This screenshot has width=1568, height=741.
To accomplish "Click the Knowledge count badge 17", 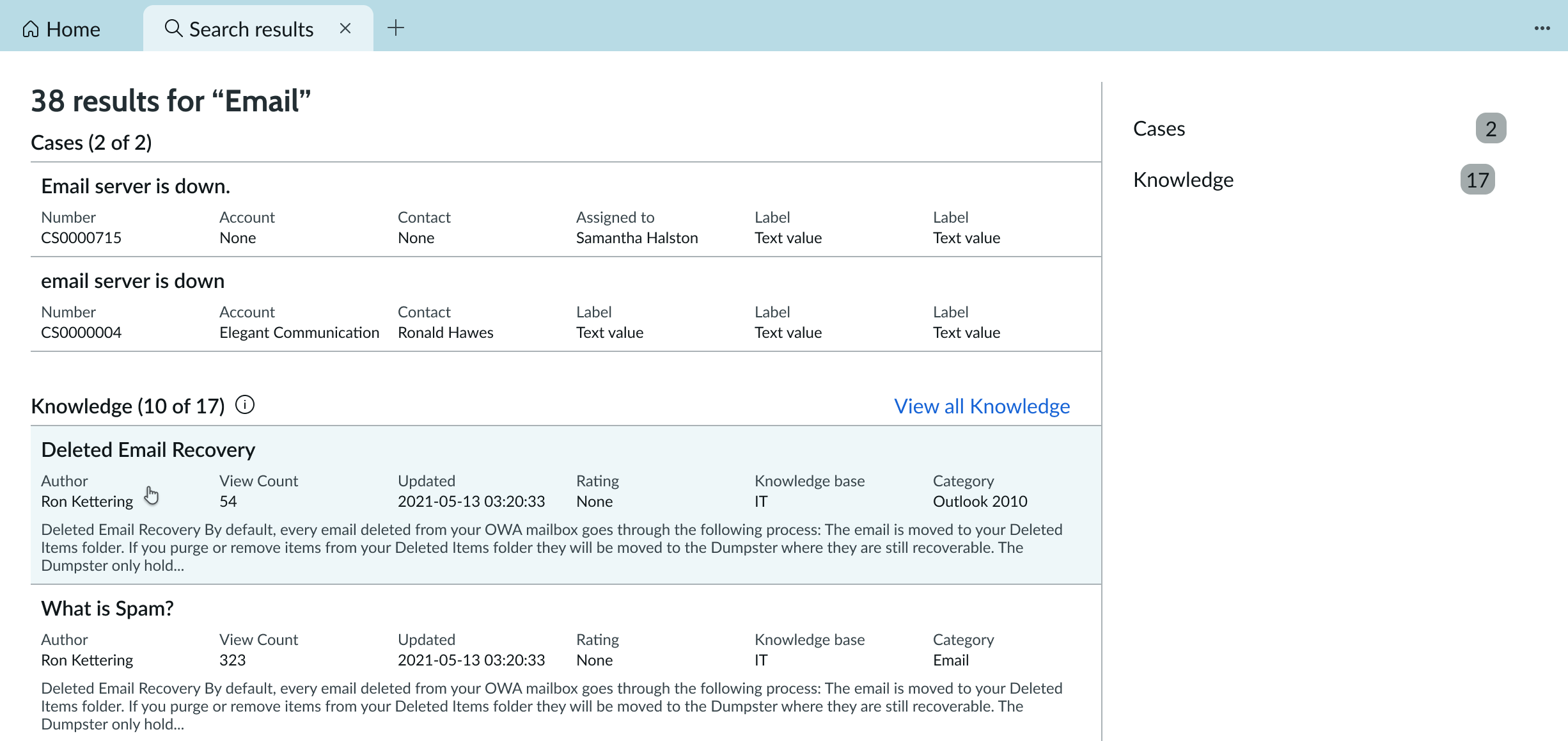I will click(1477, 179).
